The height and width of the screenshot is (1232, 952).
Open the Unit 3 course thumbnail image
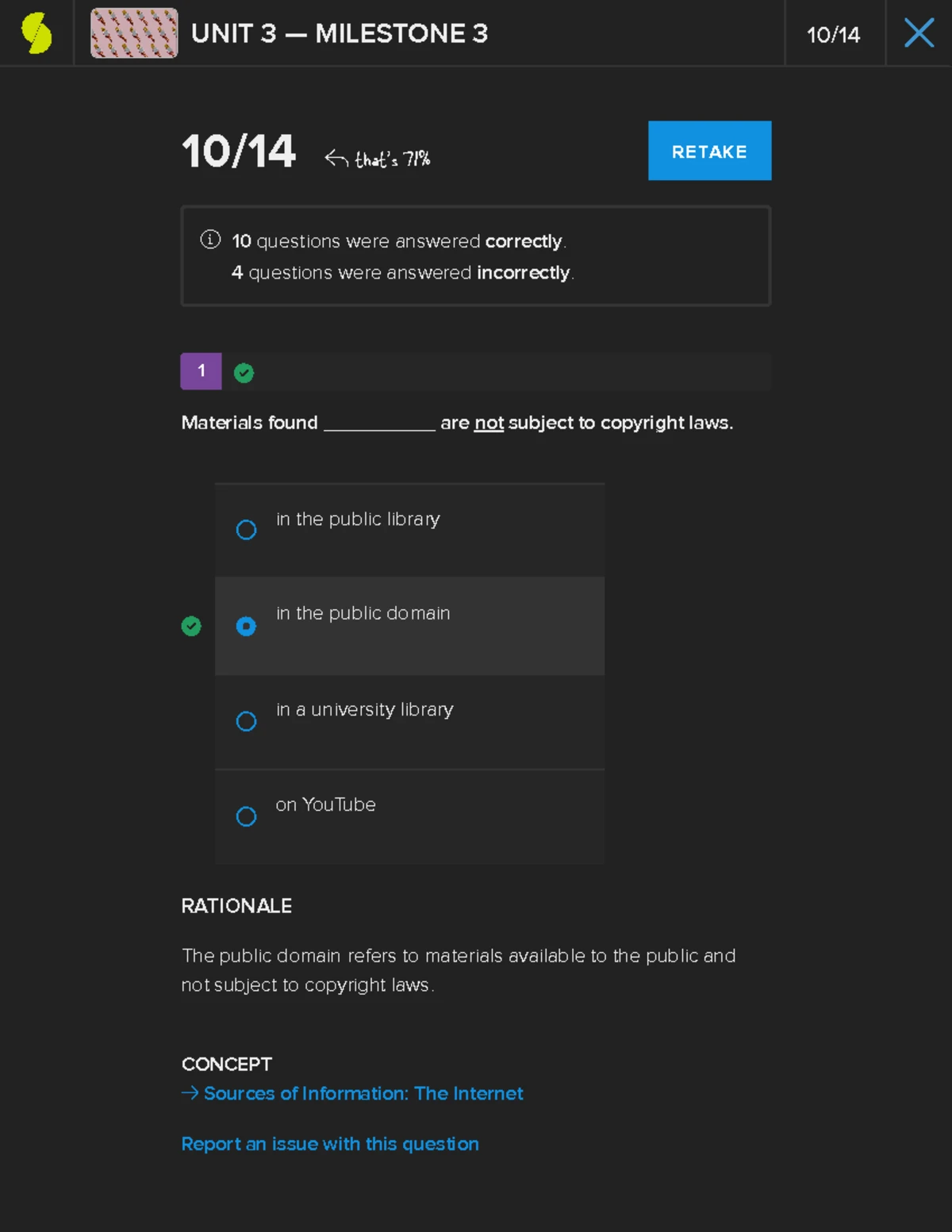[133, 33]
